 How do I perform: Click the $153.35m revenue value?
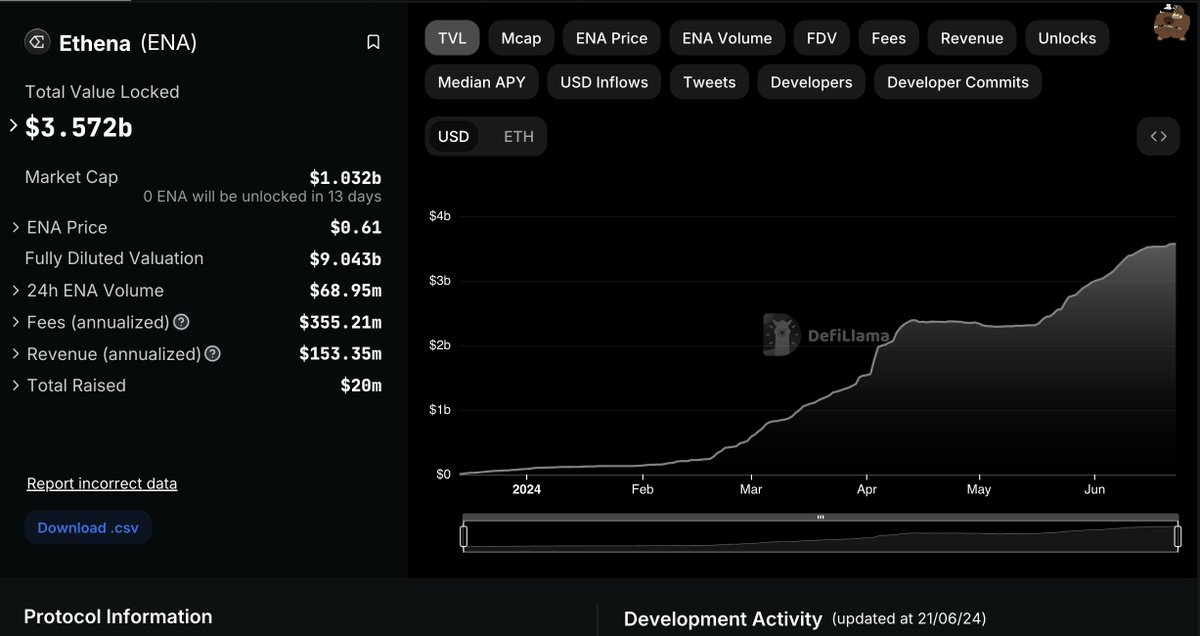point(340,354)
